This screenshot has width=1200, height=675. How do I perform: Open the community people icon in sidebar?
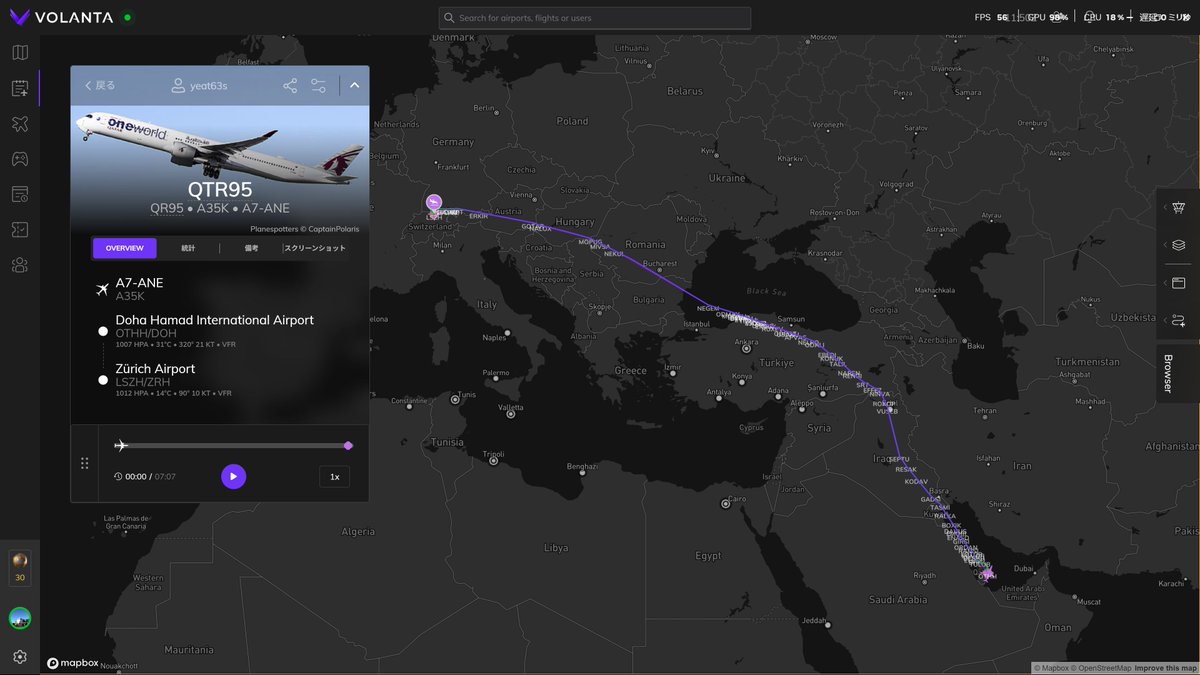pos(20,265)
